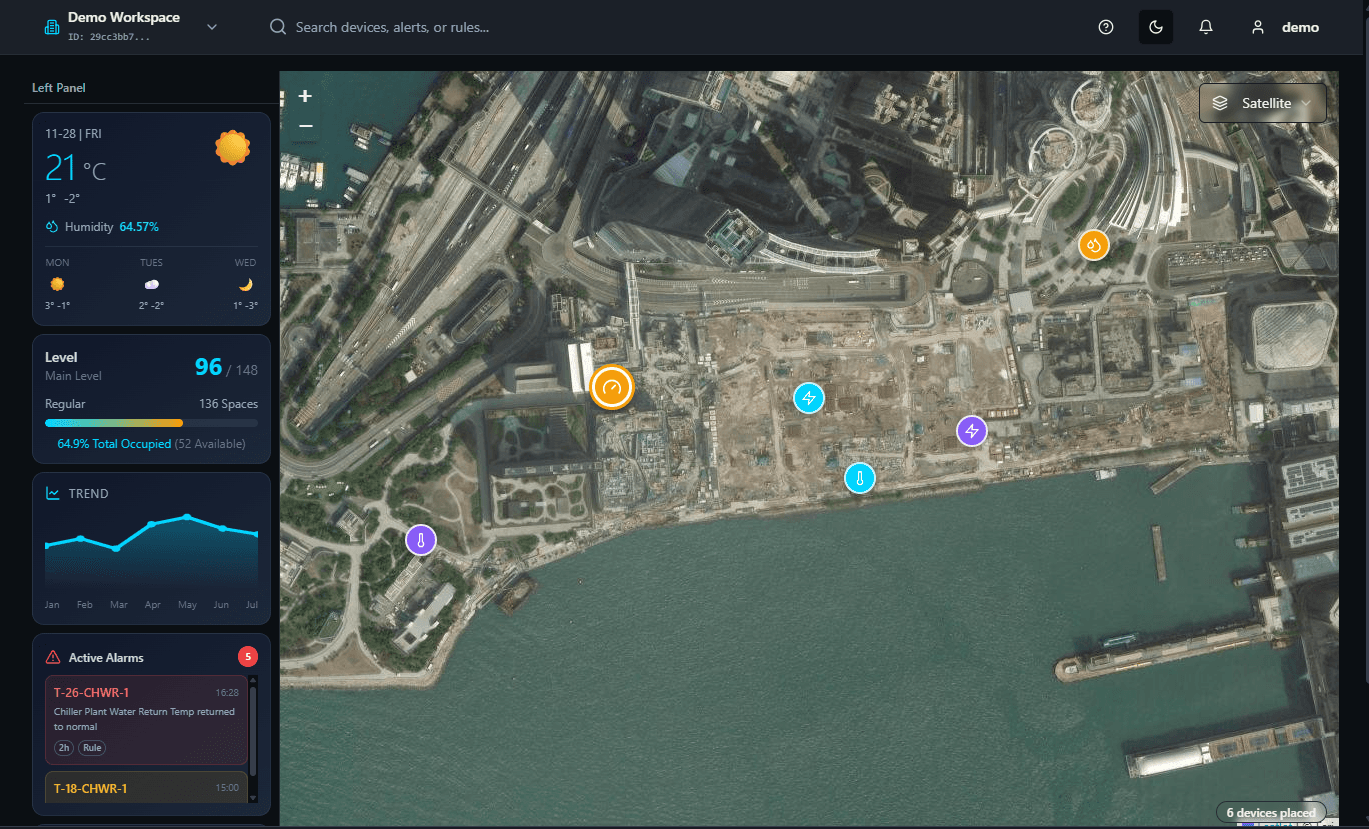Toggle dark mode with the moon icon

pos(1156,27)
